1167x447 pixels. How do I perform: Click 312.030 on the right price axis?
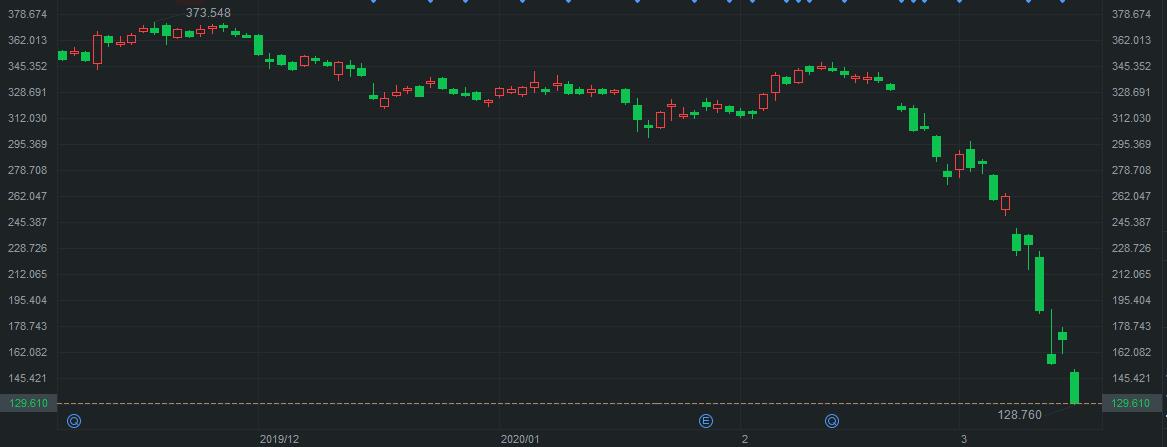1131,118
